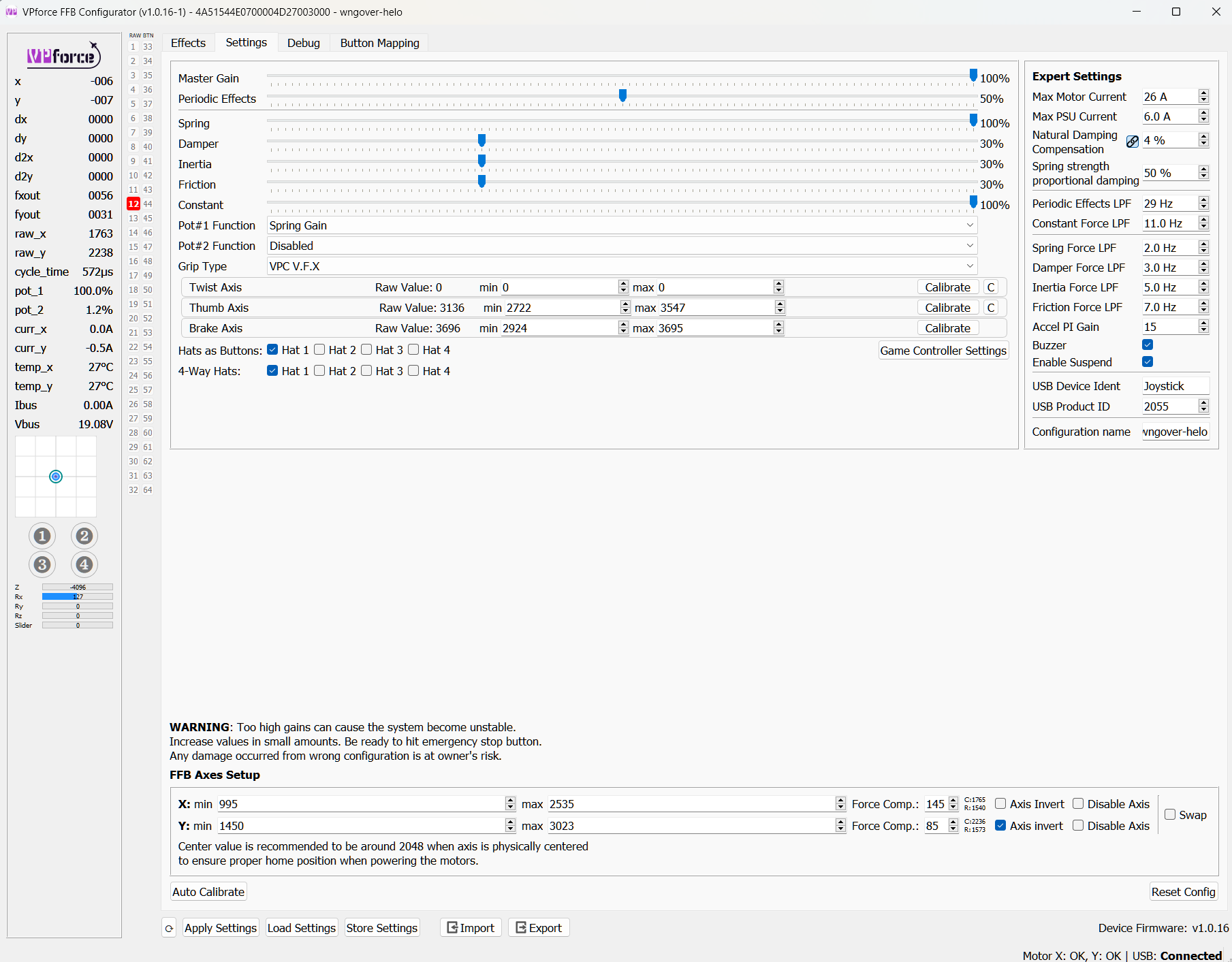Open the Debug tab
This screenshot has height=962, width=1232.
pyautogui.click(x=304, y=43)
